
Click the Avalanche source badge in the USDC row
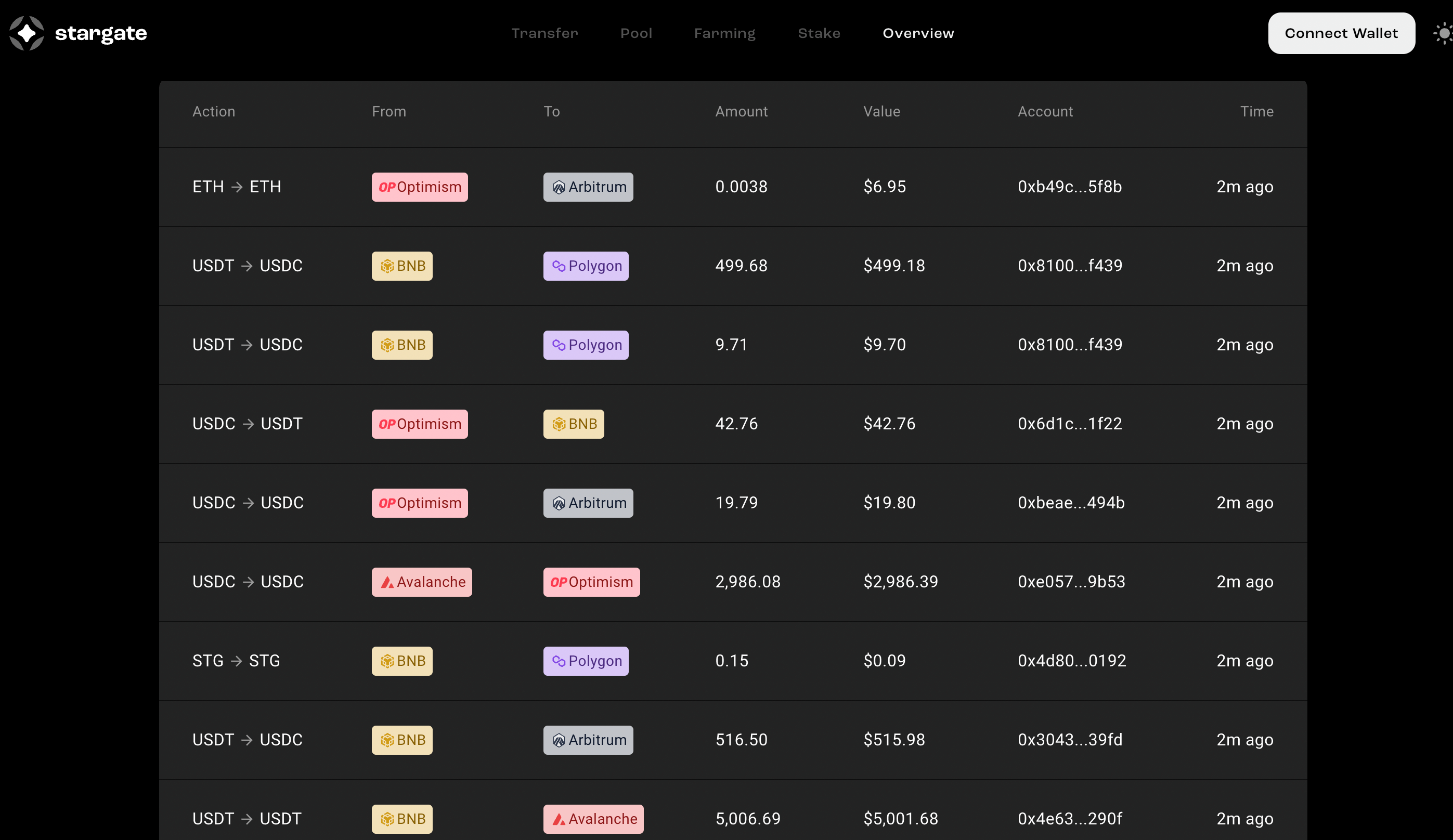[x=421, y=582]
